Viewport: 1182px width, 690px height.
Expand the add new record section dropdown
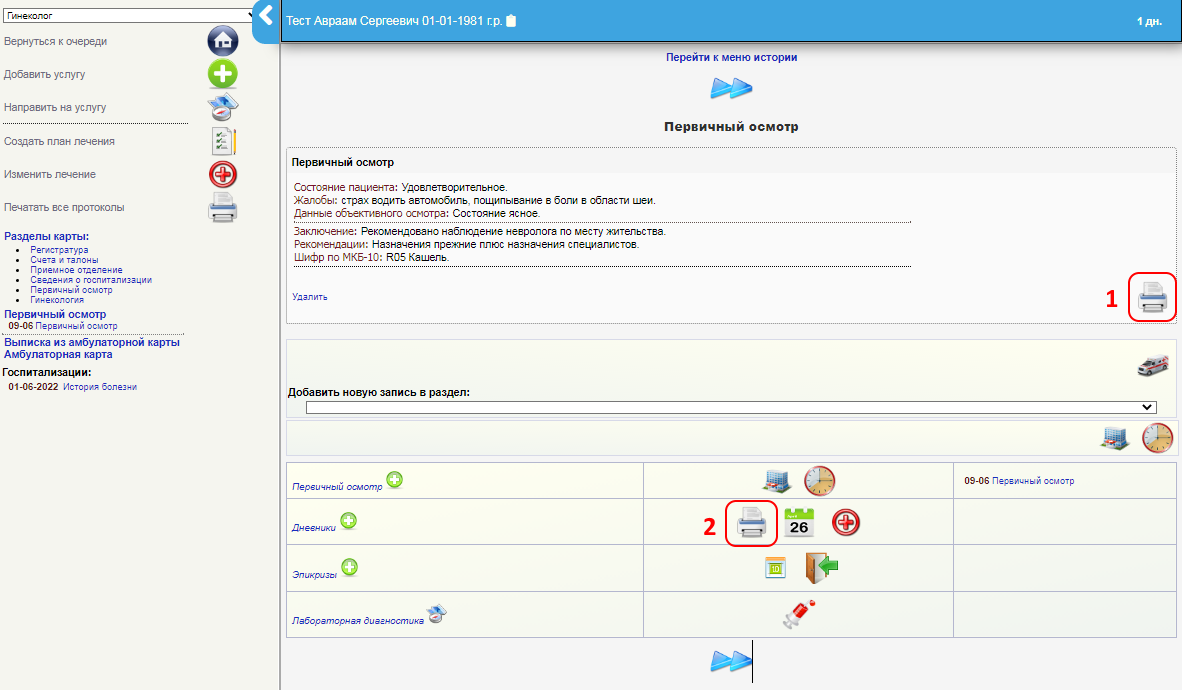(731, 407)
